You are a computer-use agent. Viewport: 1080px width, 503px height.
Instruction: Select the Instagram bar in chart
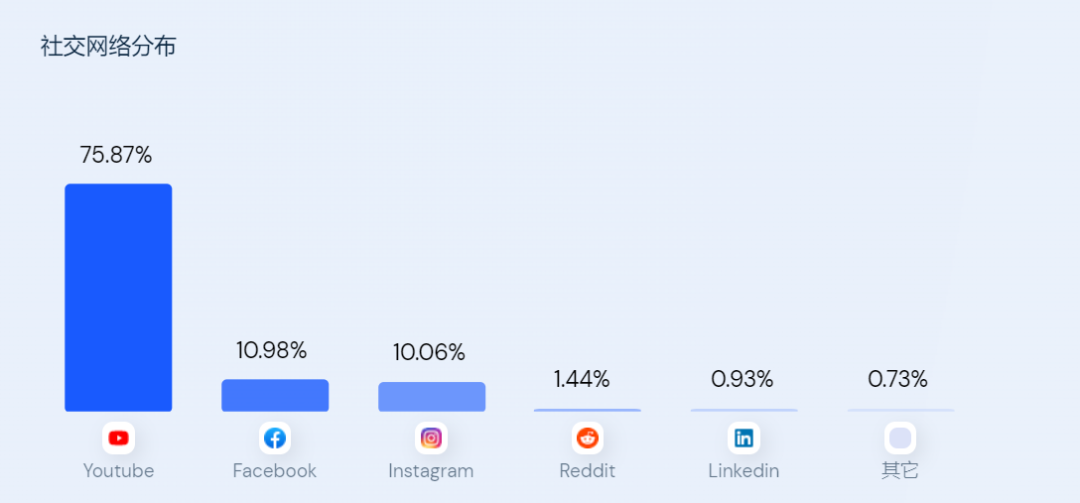point(431,397)
